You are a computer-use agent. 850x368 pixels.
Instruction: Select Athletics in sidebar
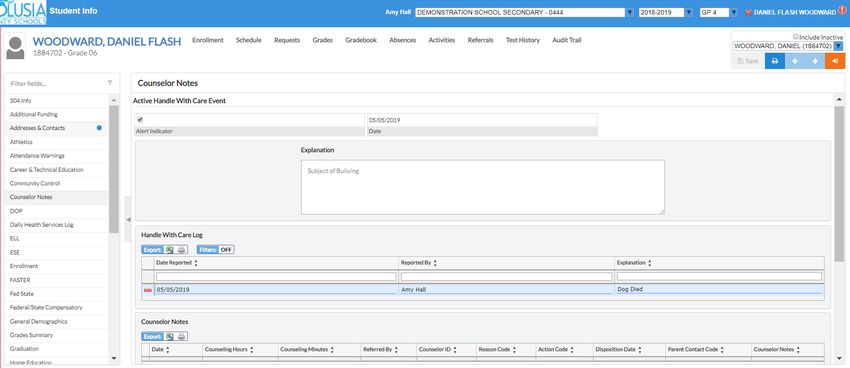pos(56,142)
